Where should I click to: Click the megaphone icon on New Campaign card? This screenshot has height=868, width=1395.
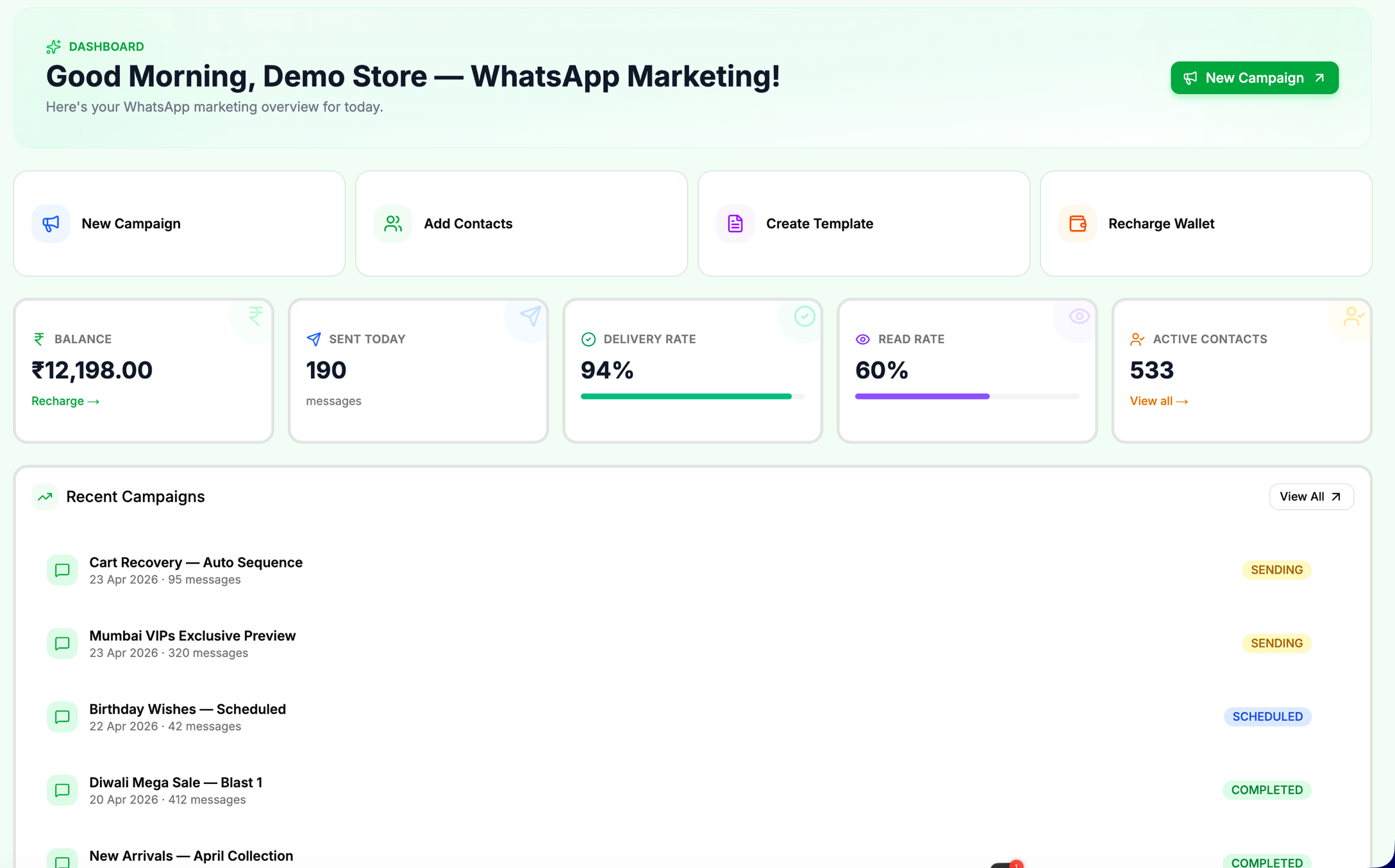point(51,223)
